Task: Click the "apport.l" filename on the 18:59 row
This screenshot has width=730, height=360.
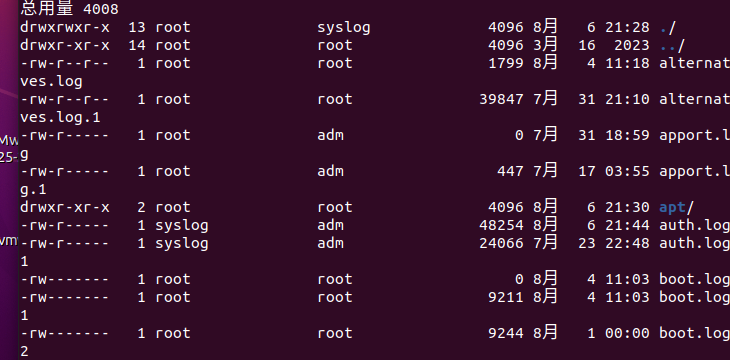Action: [695, 136]
